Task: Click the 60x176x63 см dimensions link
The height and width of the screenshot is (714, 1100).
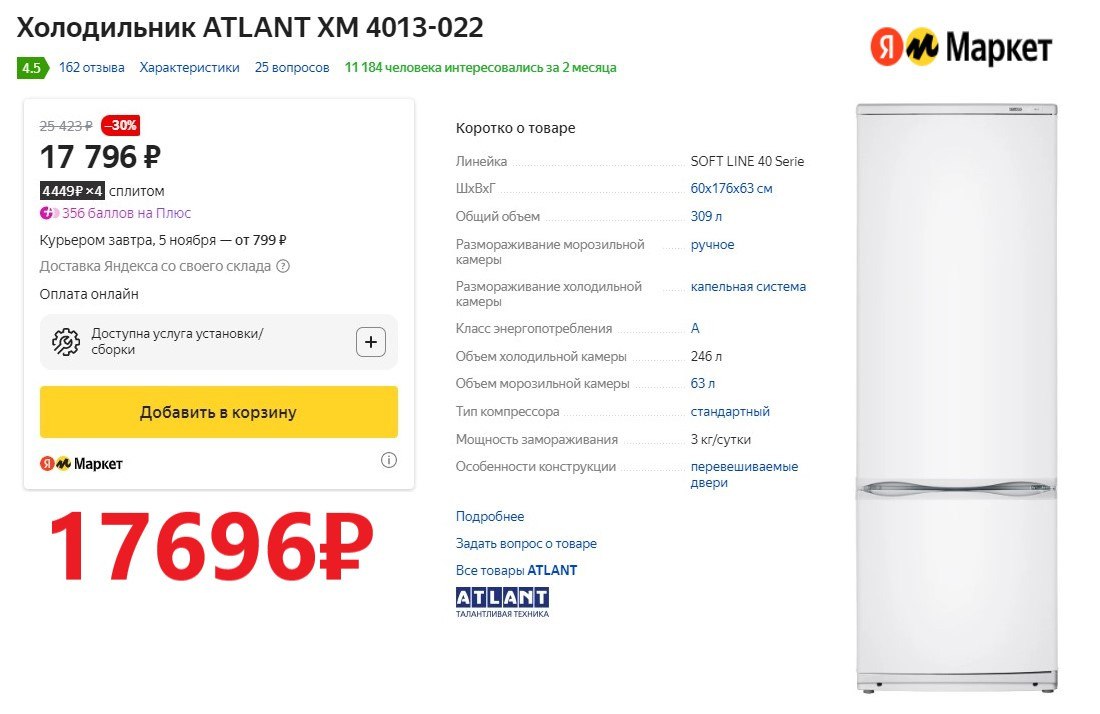Action: pos(731,189)
